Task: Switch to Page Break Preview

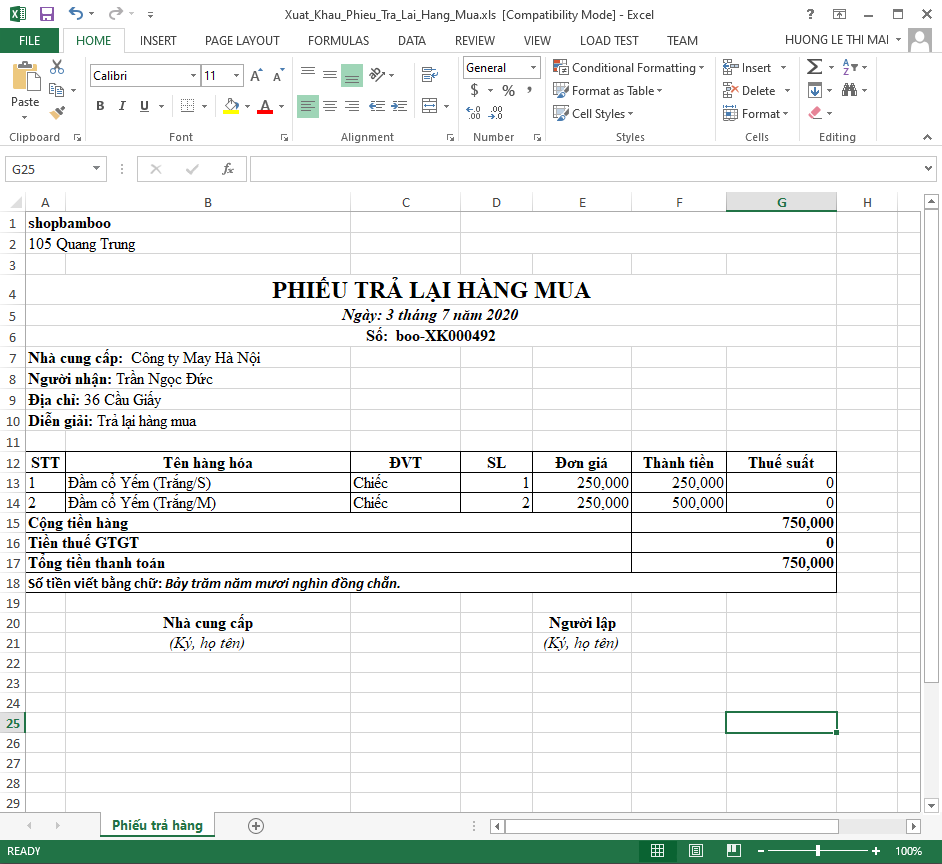Action: tap(734, 851)
